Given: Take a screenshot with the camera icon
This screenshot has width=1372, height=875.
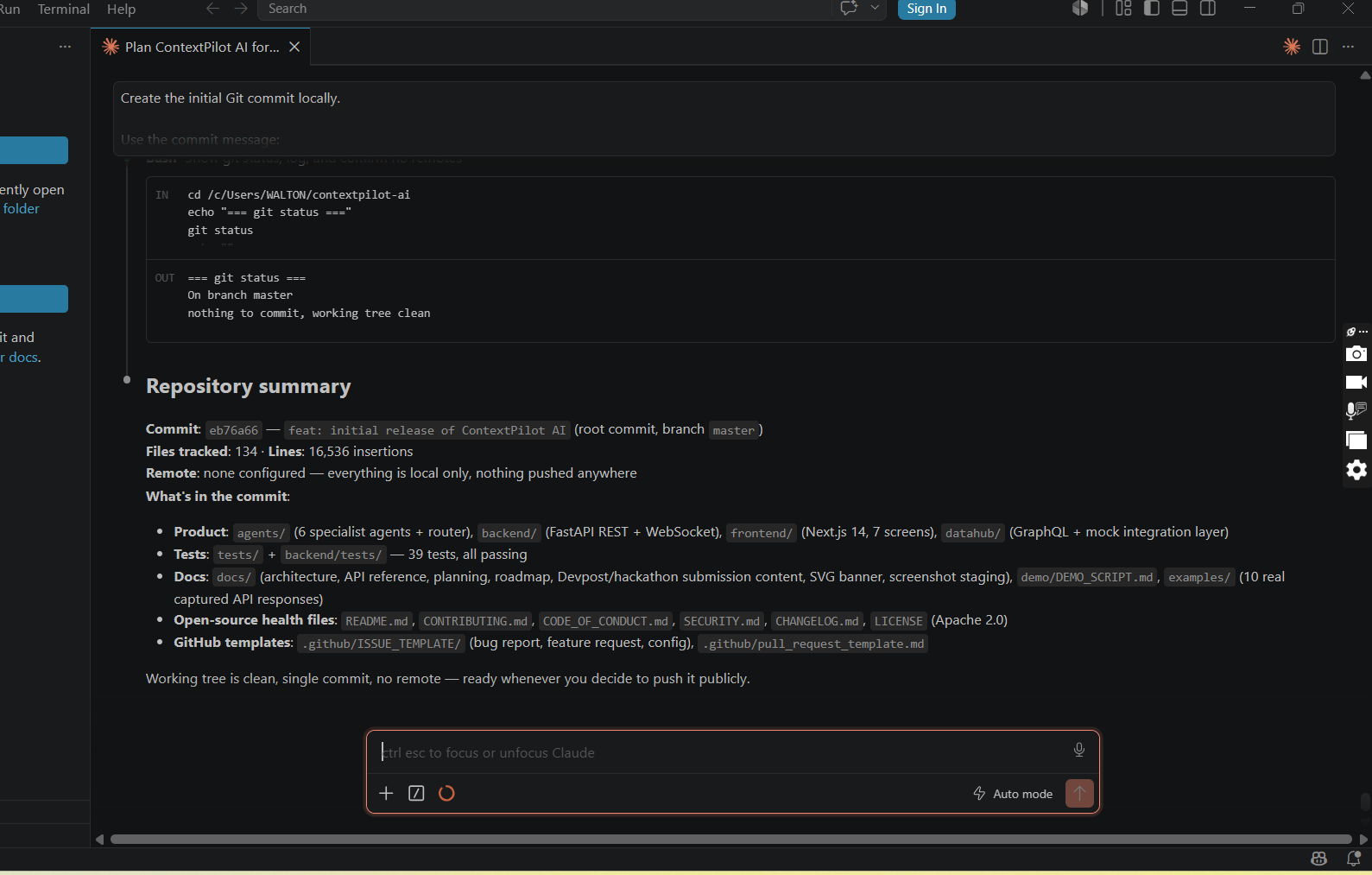Looking at the screenshot, I should (1356, 353).
